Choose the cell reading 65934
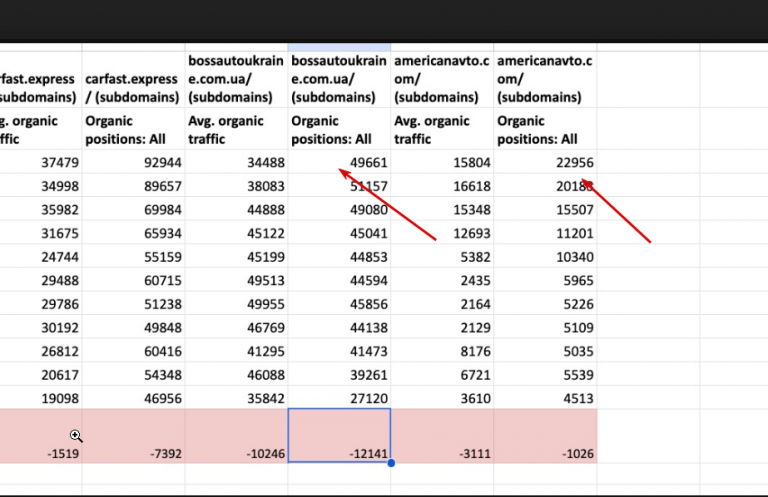Screen dimensions: 768x497 point(134,233)
